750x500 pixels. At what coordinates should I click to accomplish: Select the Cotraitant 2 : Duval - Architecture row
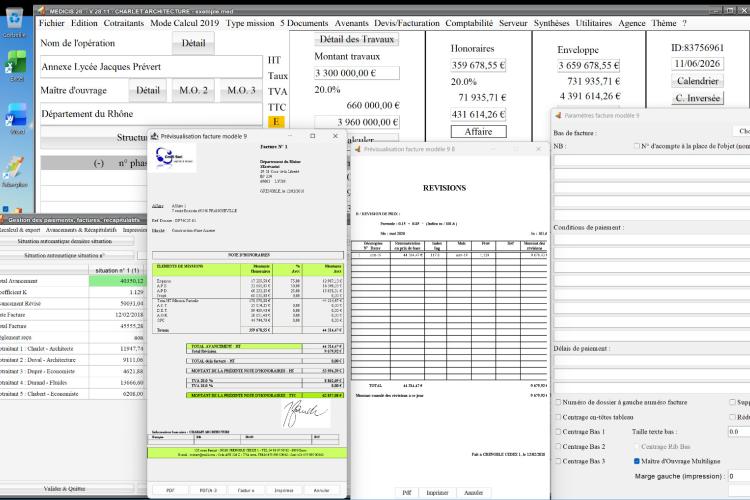[x=72, y=360]
